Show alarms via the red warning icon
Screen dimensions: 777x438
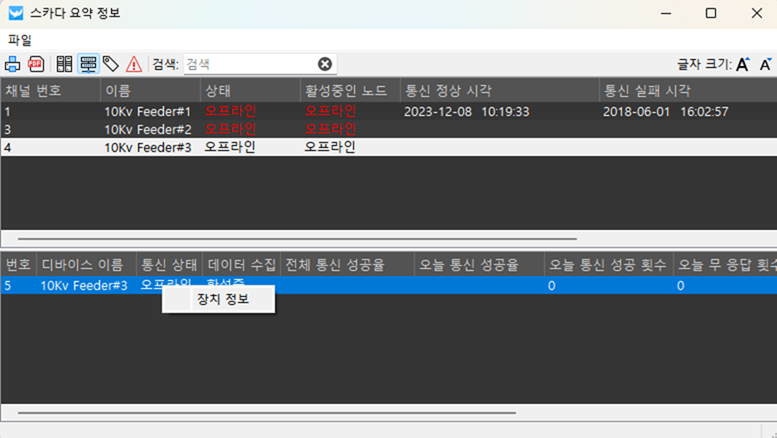134,64
